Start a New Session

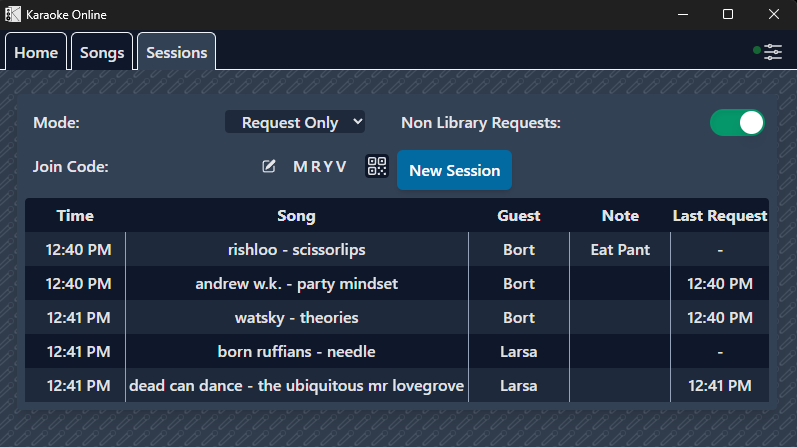[454, 170]
